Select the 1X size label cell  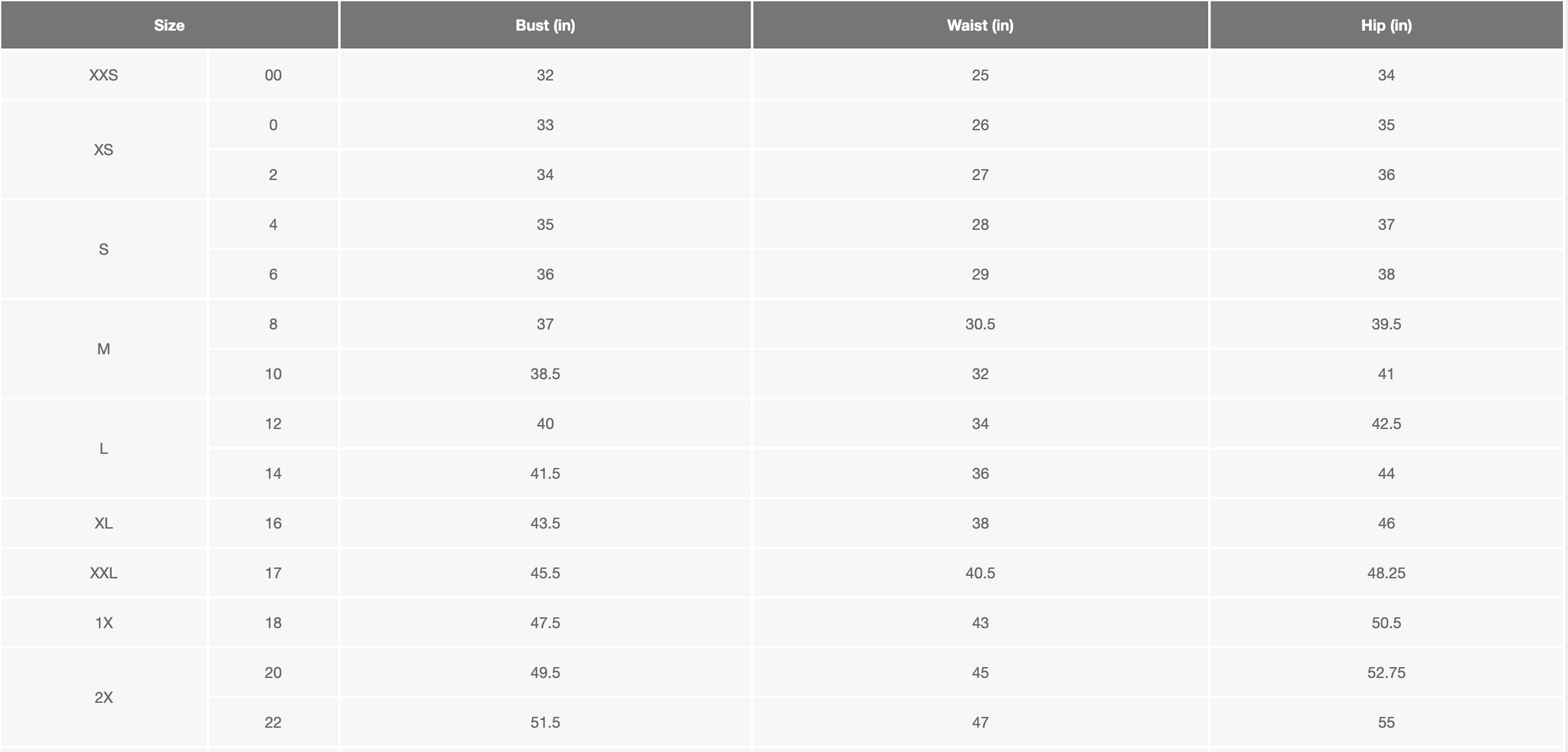[x=104, y=623]
